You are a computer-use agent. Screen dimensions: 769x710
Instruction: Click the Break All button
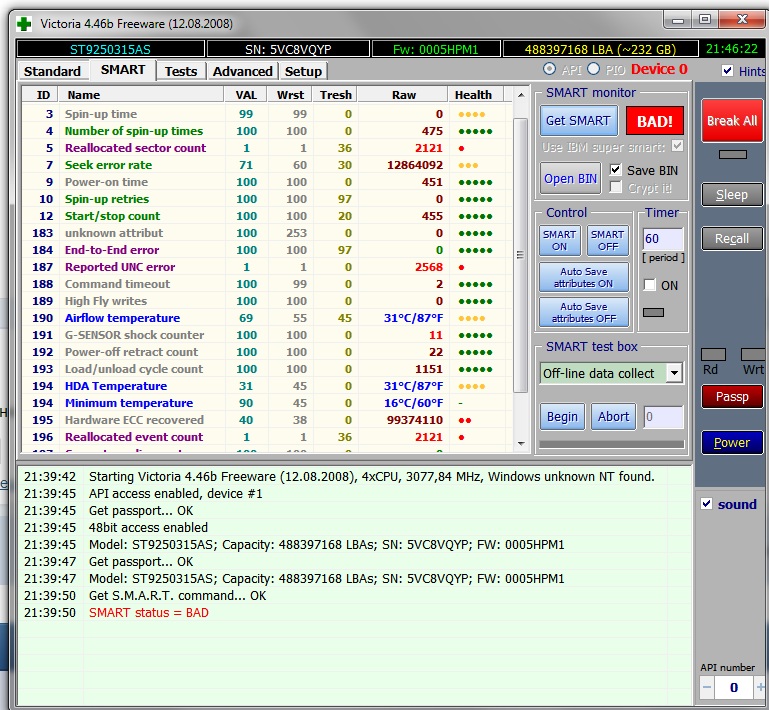[732, 121]
